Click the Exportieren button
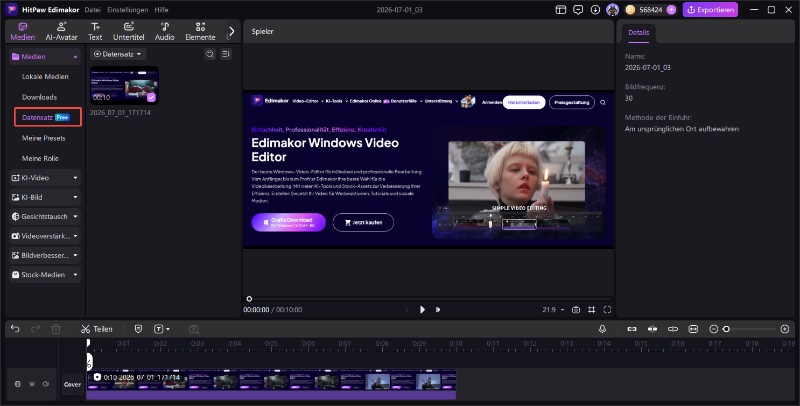 click(710, 10)
